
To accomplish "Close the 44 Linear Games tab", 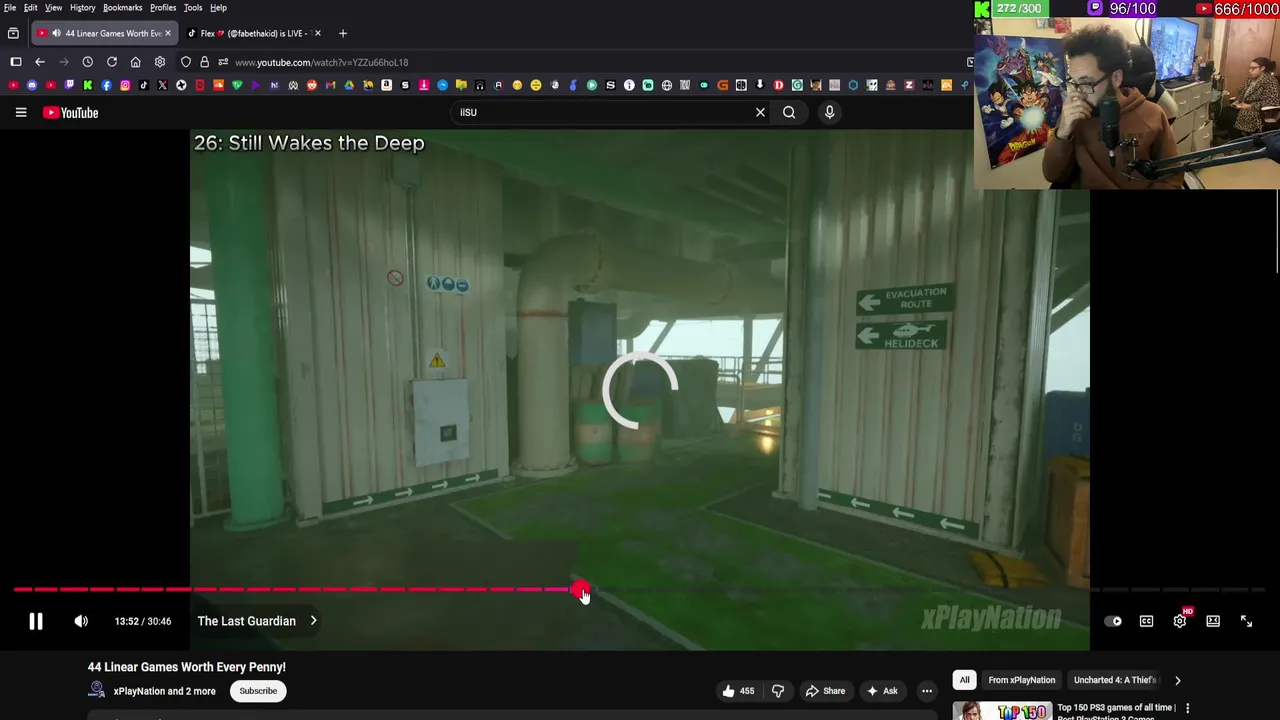I will pyautogui.click(x=167, y=33).
